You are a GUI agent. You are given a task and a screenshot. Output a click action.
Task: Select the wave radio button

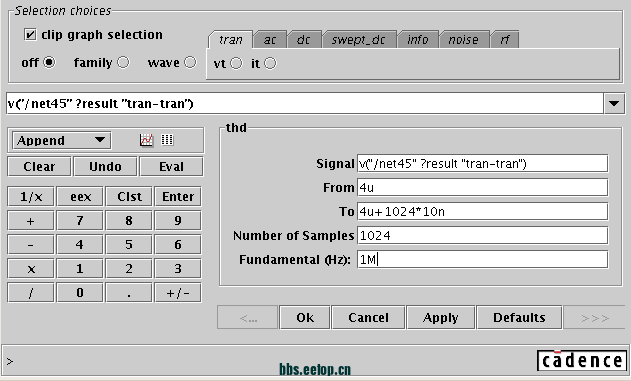click(x=190, y=62)
